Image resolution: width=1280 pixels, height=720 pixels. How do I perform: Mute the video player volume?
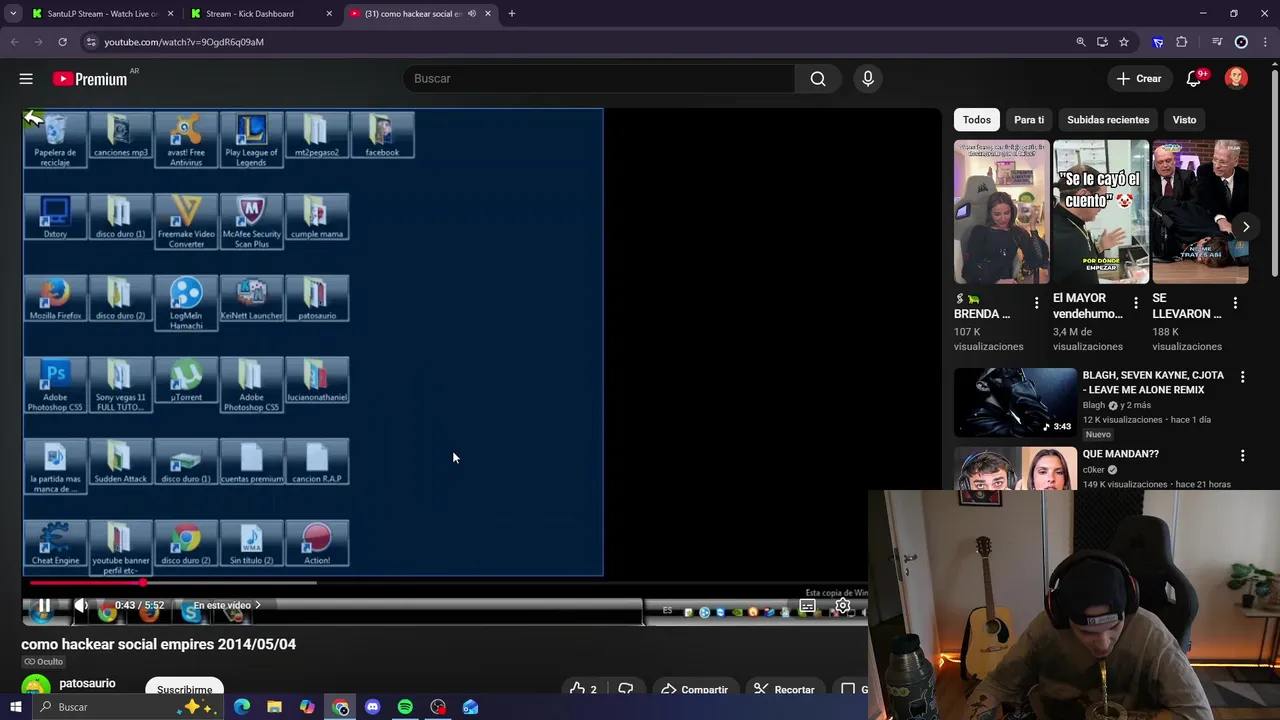pos(82,605)
